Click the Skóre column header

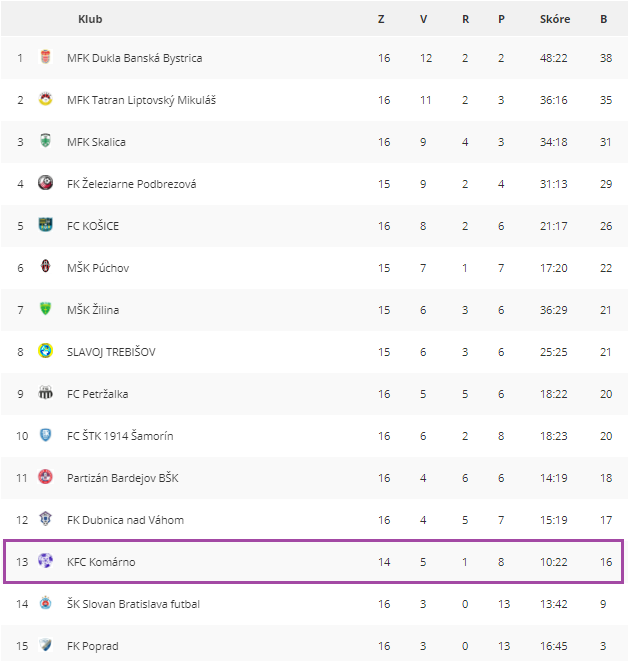point(554,19)
